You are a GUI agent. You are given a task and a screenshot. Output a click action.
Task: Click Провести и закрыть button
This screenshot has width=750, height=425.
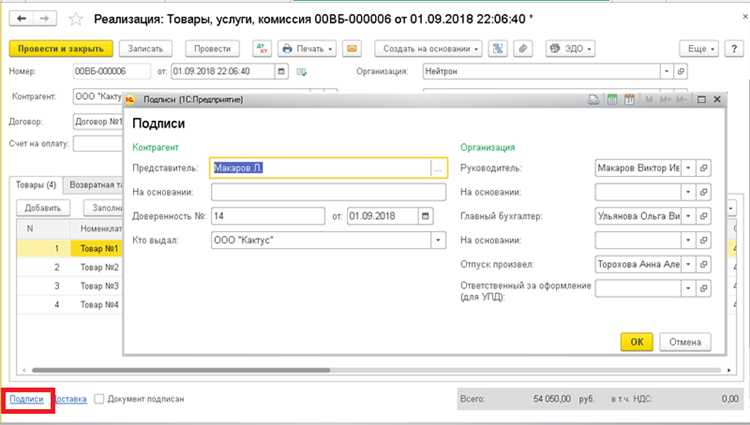(x=61, y=49)
